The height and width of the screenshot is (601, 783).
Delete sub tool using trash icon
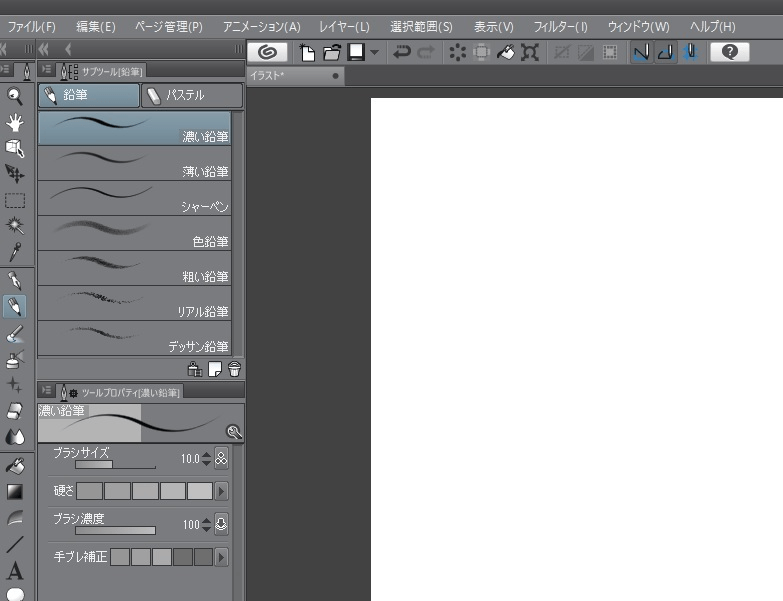click(x=234, y=369)
